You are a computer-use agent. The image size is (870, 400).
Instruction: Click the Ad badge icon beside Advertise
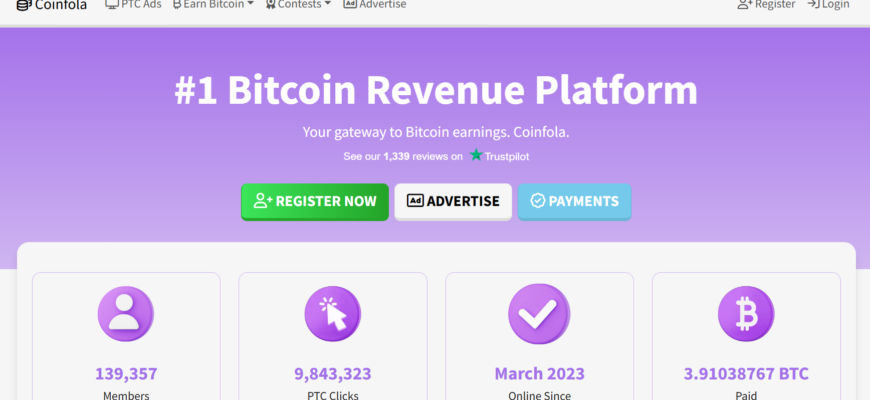(x=350, y=4)
